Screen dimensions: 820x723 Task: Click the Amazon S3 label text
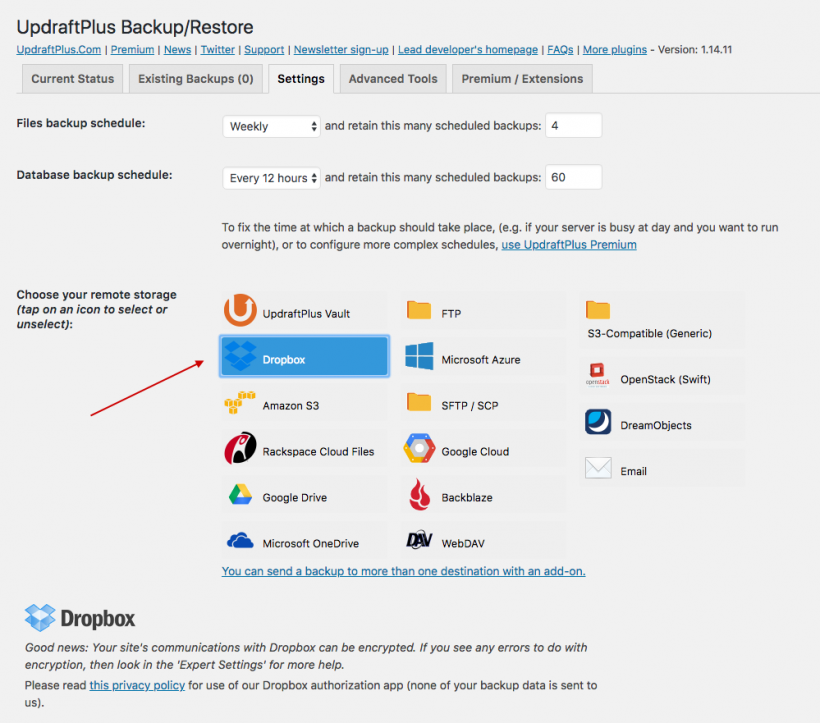pos(290,406)
